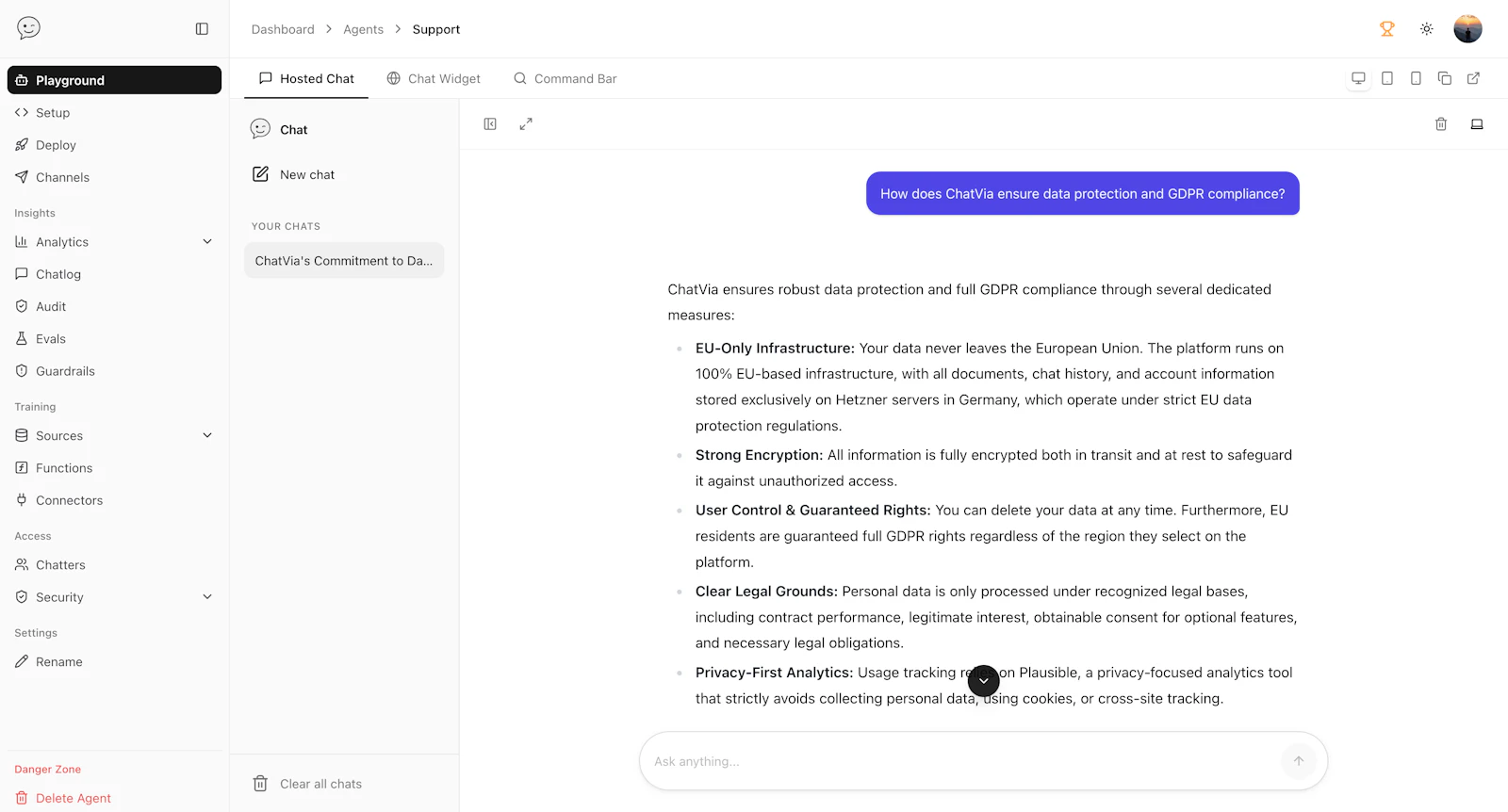Expand the Sources chevron
Screen dimensions: 1508x812
[x=207, y=436]
